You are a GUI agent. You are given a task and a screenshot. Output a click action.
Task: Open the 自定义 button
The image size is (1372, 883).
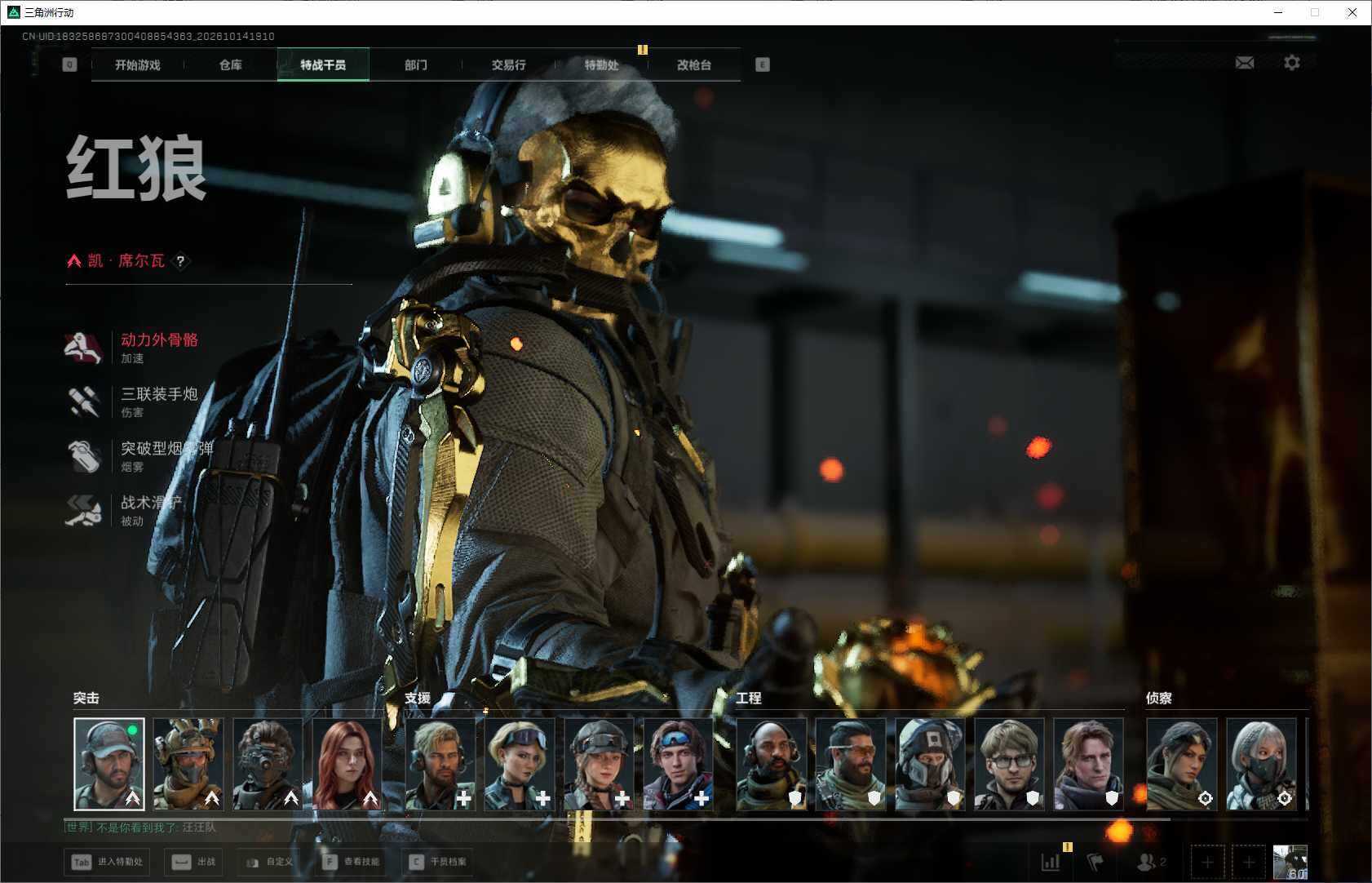click(269, 862)
